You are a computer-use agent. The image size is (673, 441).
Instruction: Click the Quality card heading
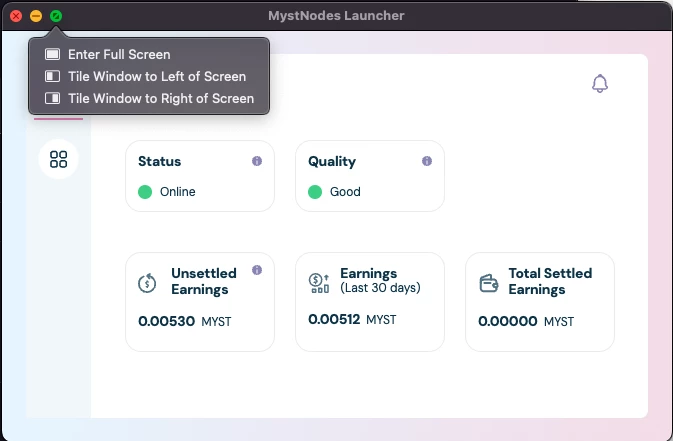[x=332, y=161]
